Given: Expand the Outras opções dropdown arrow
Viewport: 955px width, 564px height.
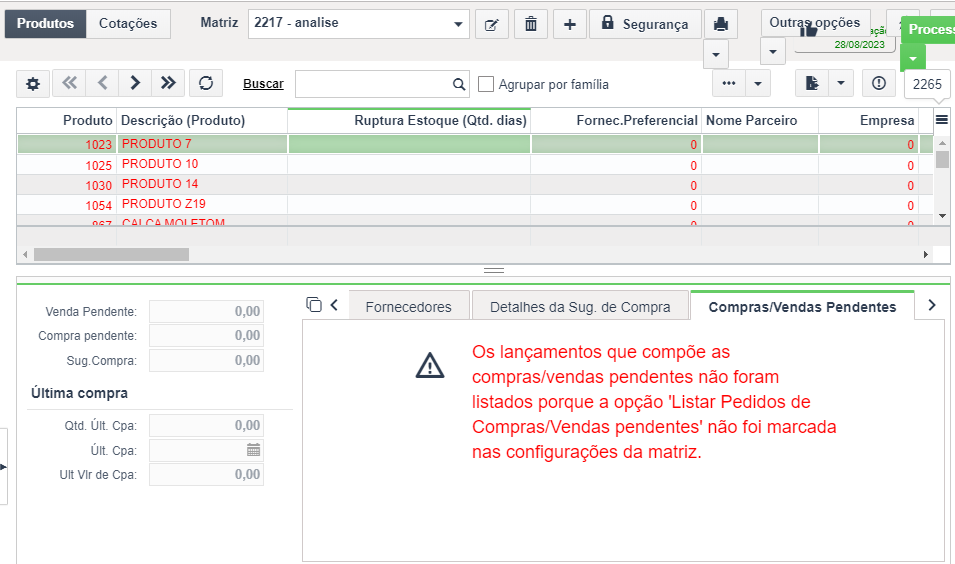Looking at the screenshot, I should click(773, 52).
